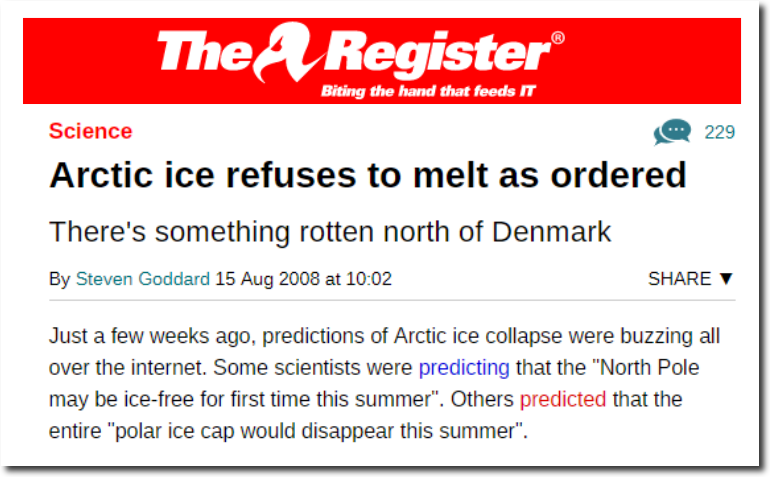Click the word "The" in masthead
The width and height of the screenshot is (770, 477).
point(205,54)
